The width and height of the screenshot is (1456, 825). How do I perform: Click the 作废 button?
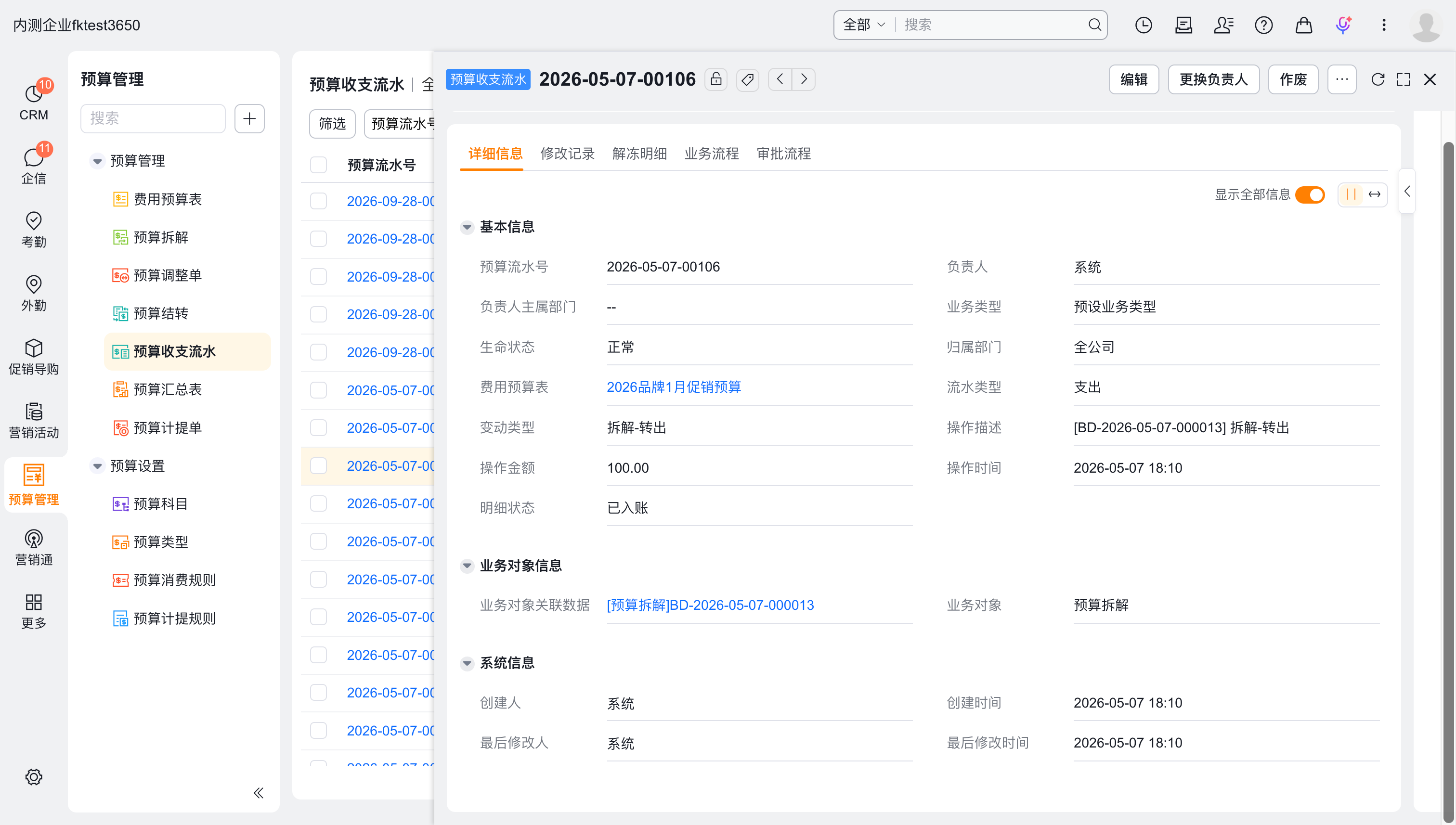[x=1293, y=79]
